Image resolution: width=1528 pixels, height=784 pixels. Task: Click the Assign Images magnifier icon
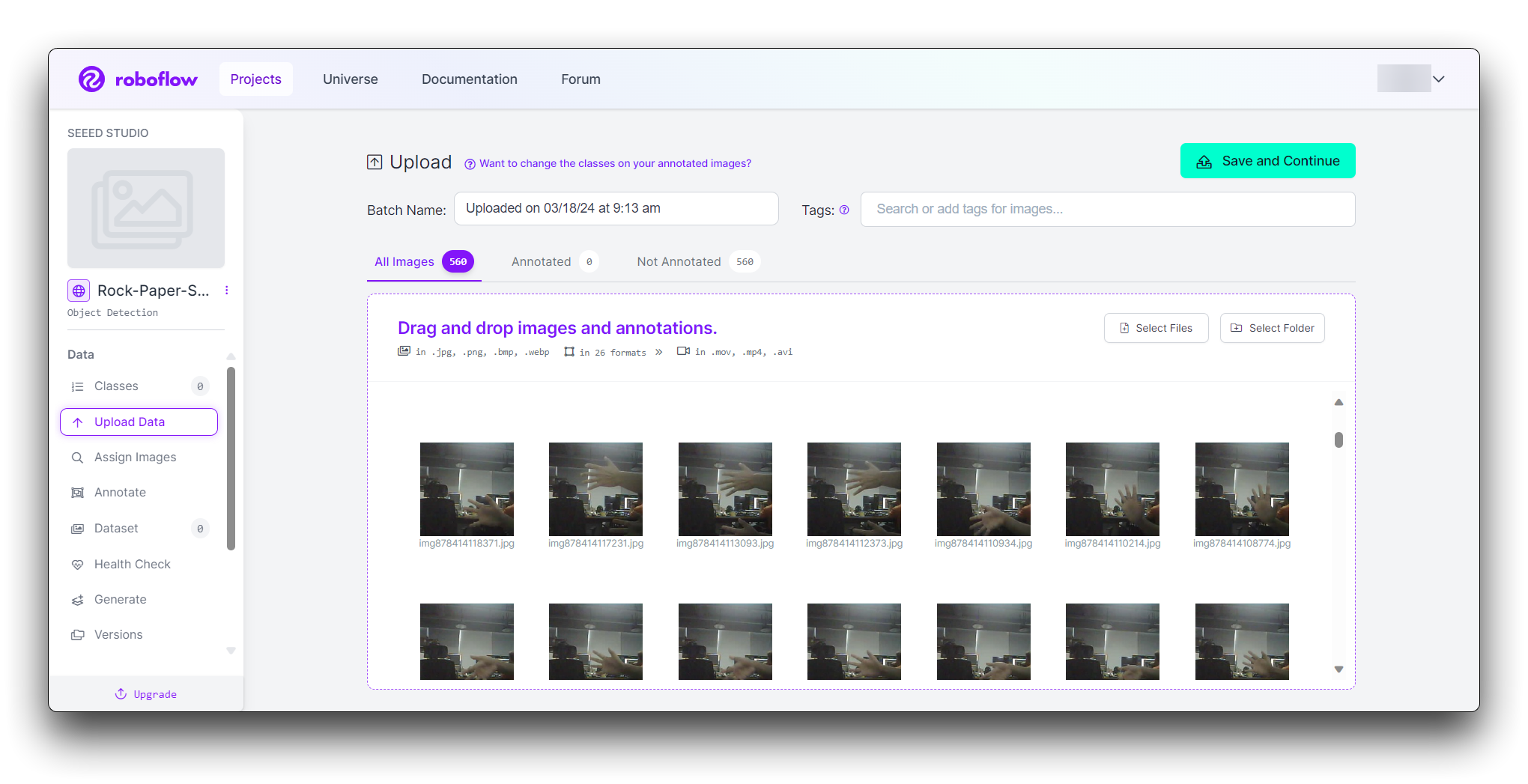coord(77,458)
